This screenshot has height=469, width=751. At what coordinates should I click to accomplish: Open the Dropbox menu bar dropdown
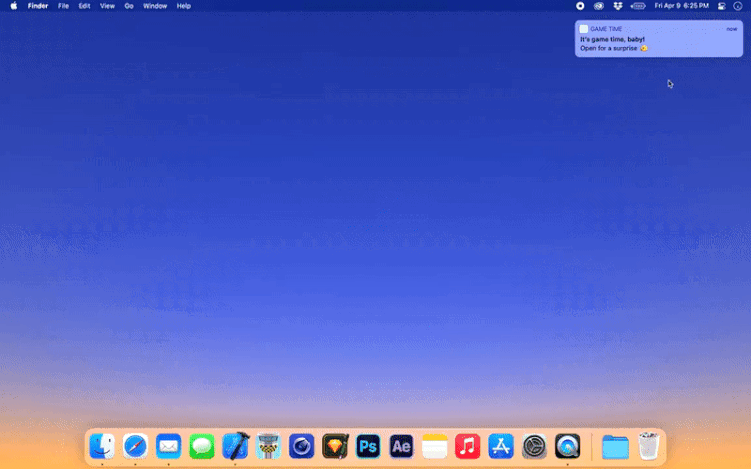point(617,6)
